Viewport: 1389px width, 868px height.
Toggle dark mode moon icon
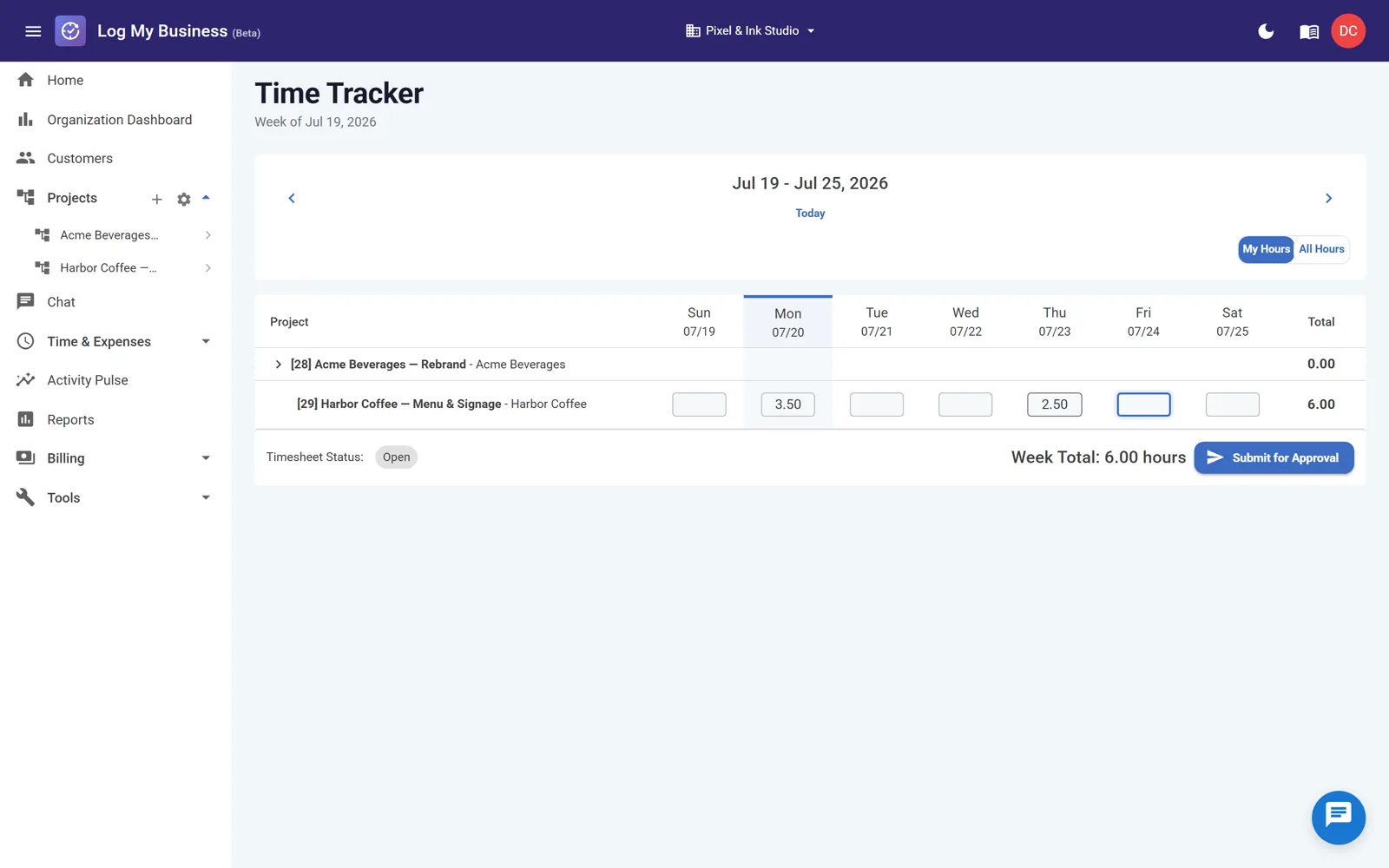tap(1266, 31)
